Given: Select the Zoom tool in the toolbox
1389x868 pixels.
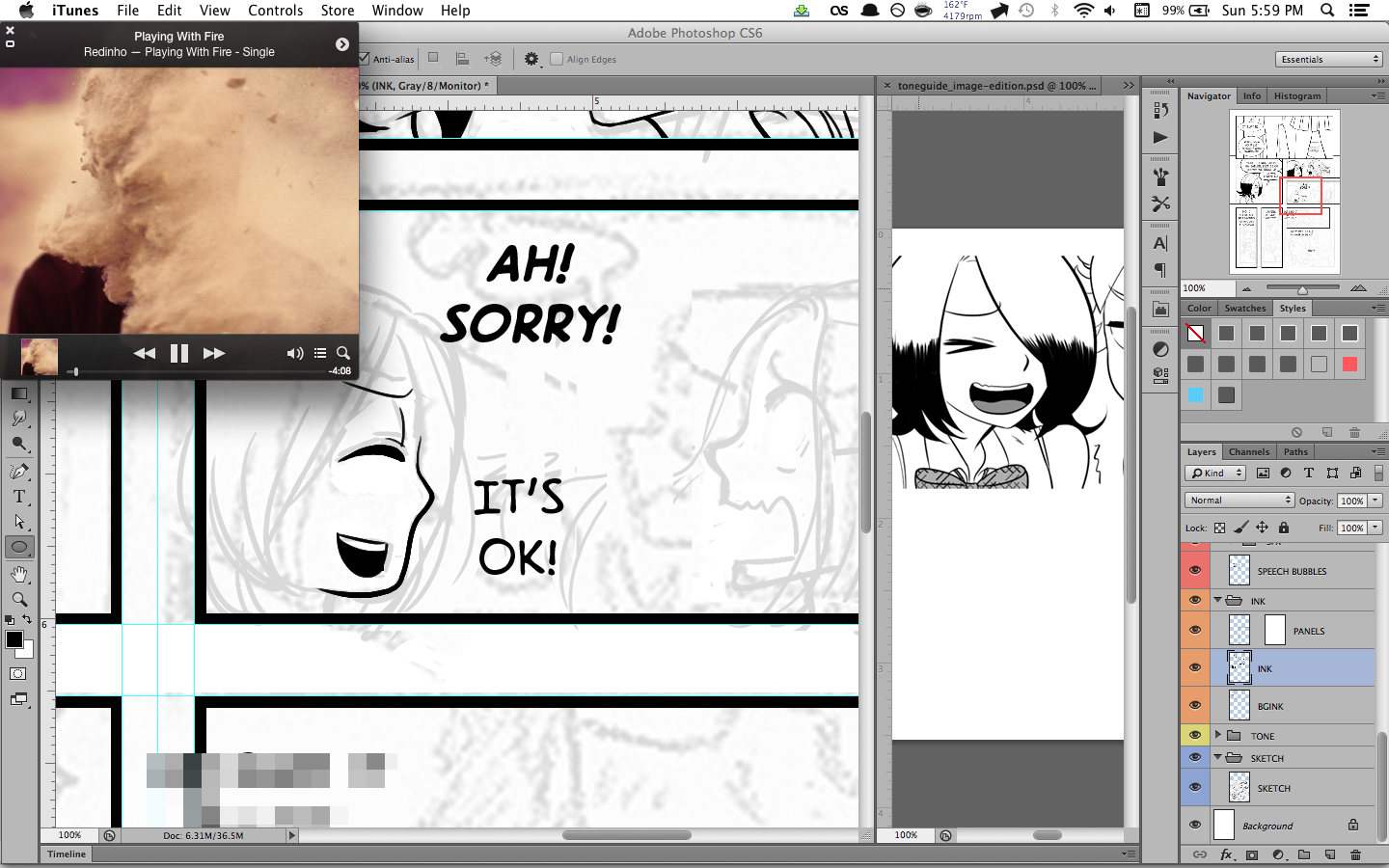Looking at the screenshot, I should click(x=19, y=599).
